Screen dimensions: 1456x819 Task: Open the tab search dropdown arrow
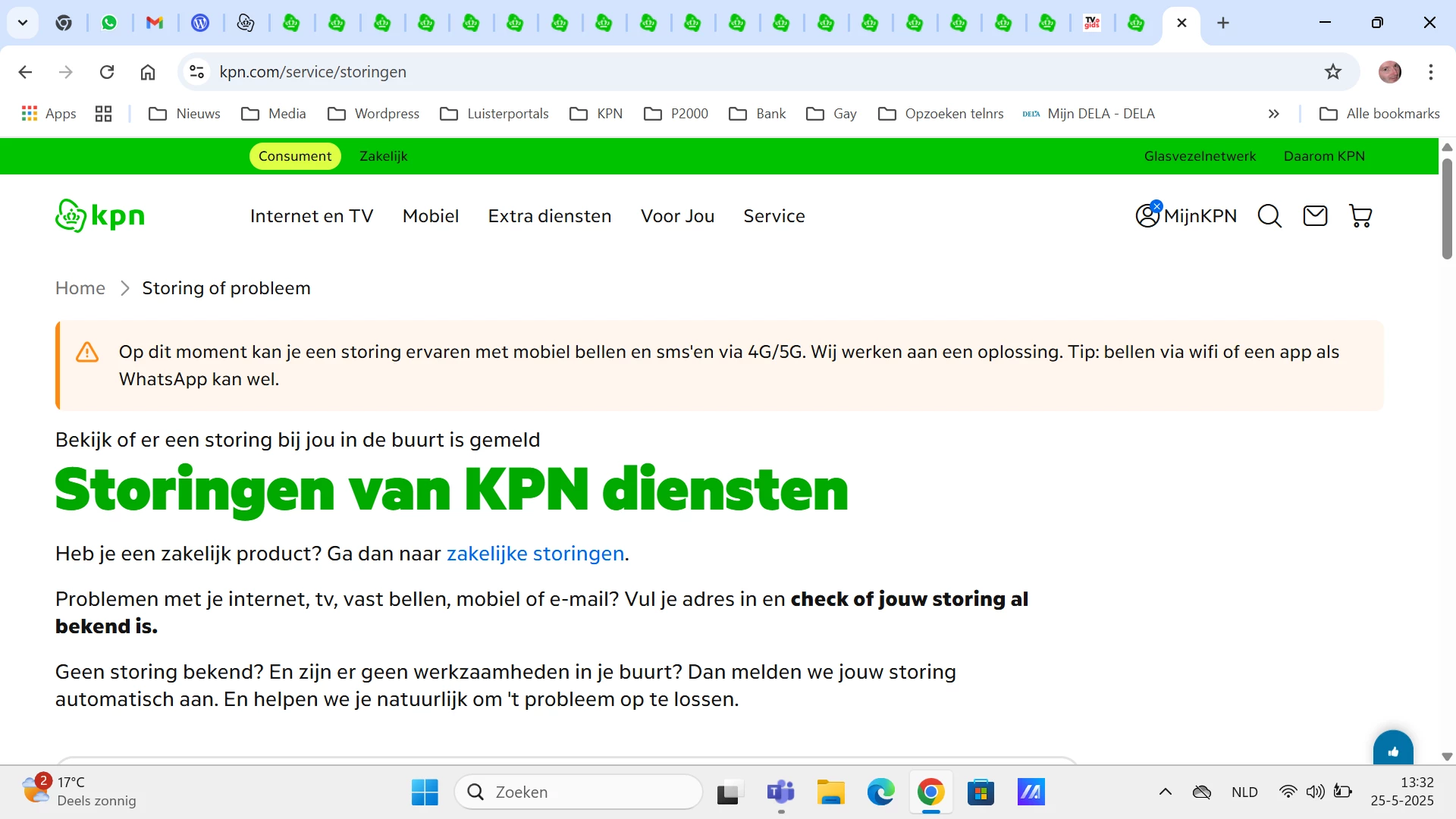[x=23, y=23]
